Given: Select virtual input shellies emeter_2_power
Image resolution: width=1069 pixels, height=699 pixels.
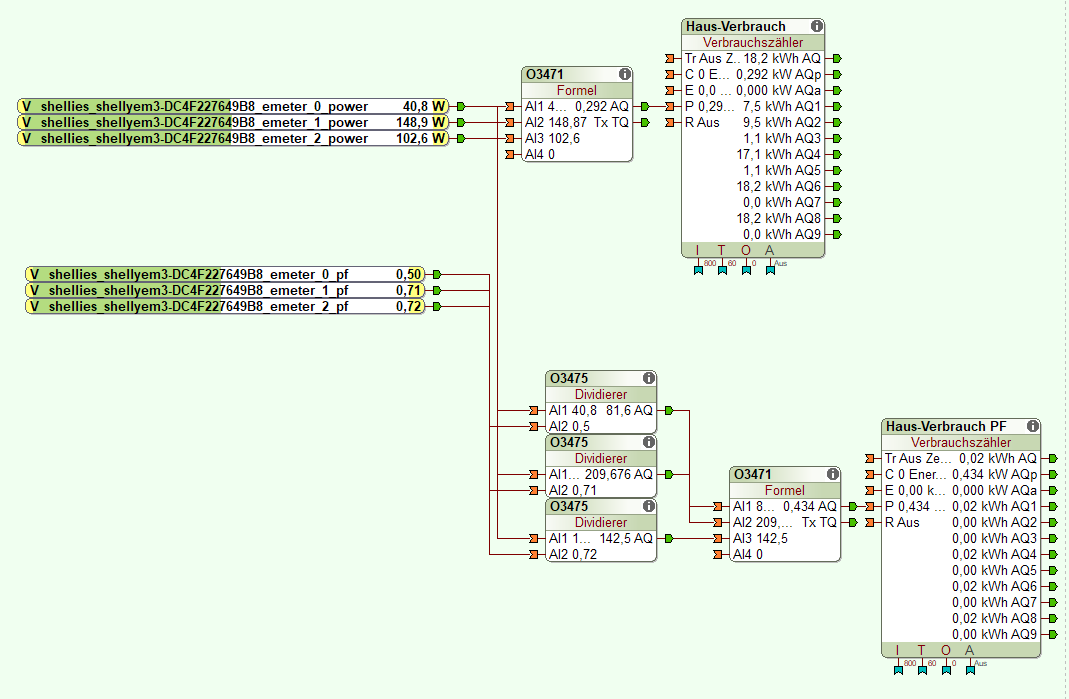Looking at the screenshot, I should point(233,138).
